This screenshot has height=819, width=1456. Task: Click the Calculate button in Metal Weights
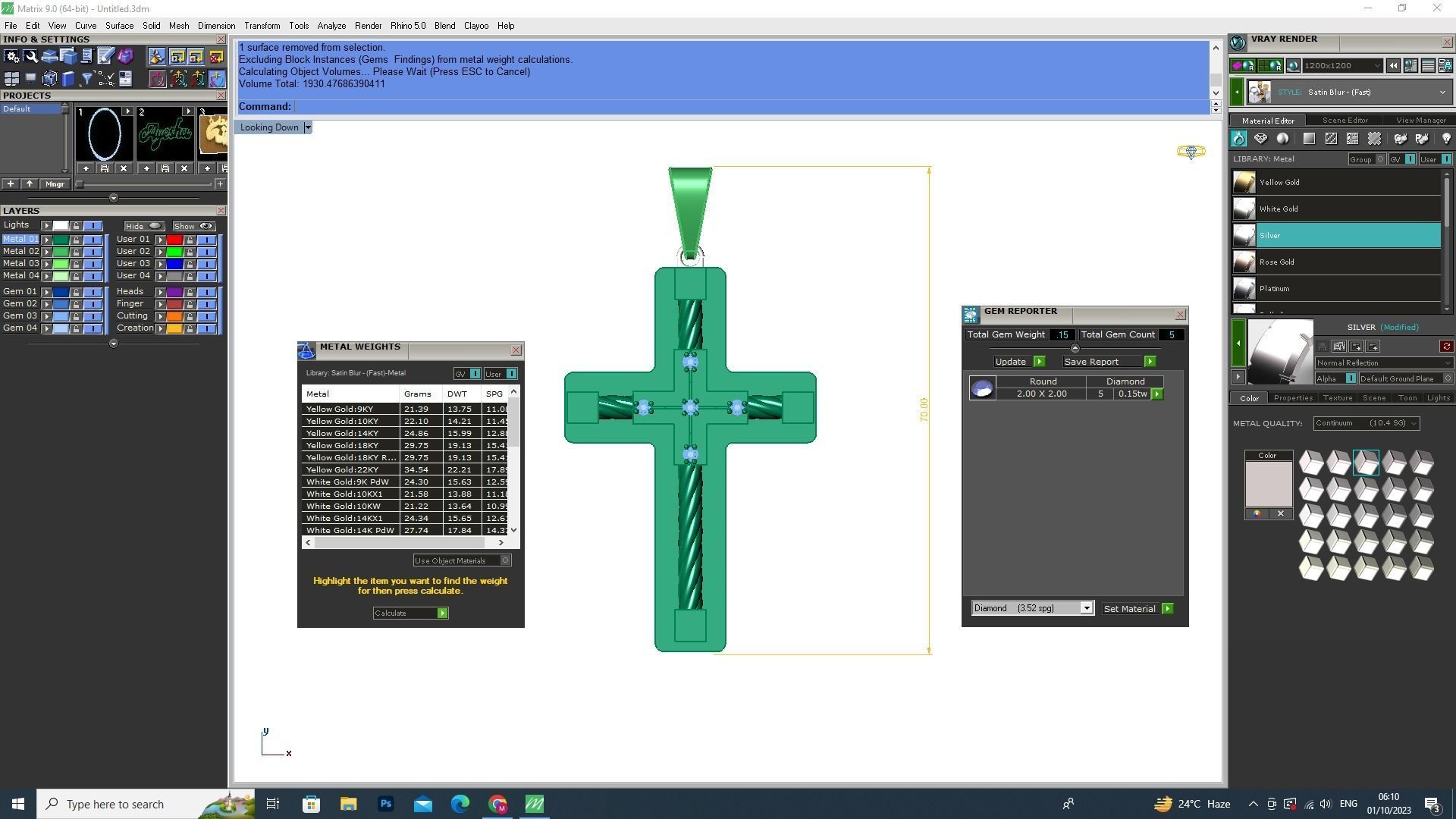411,613
